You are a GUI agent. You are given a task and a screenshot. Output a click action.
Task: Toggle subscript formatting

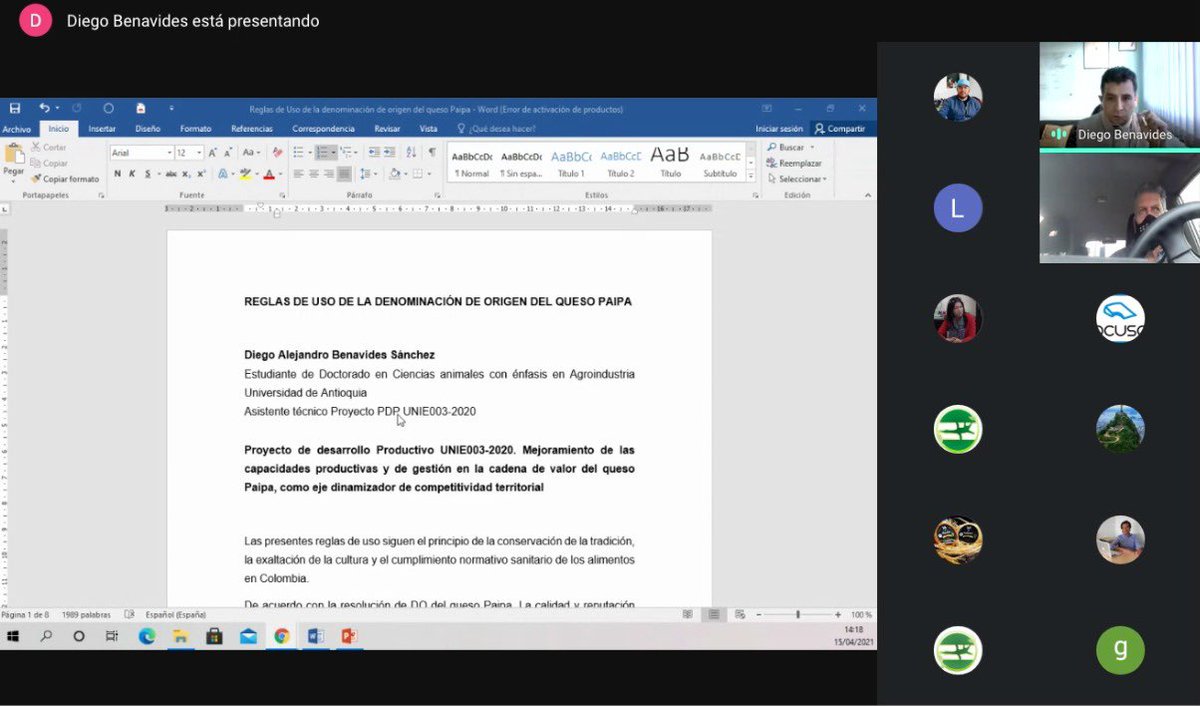186,174
